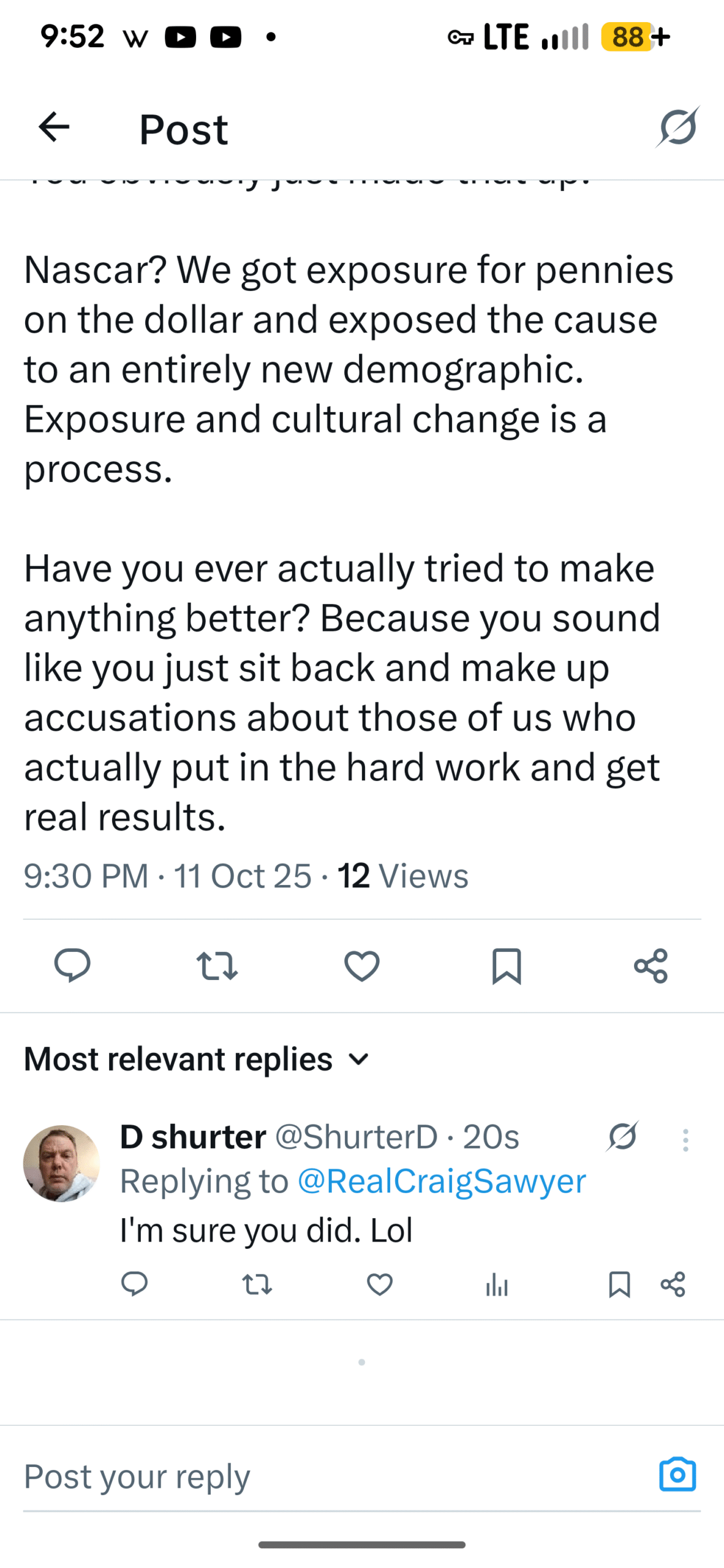Open D shurter's profile picture
This screenshot has width=724, height=1568.
pyautogui.click(x=61, y=1163)
